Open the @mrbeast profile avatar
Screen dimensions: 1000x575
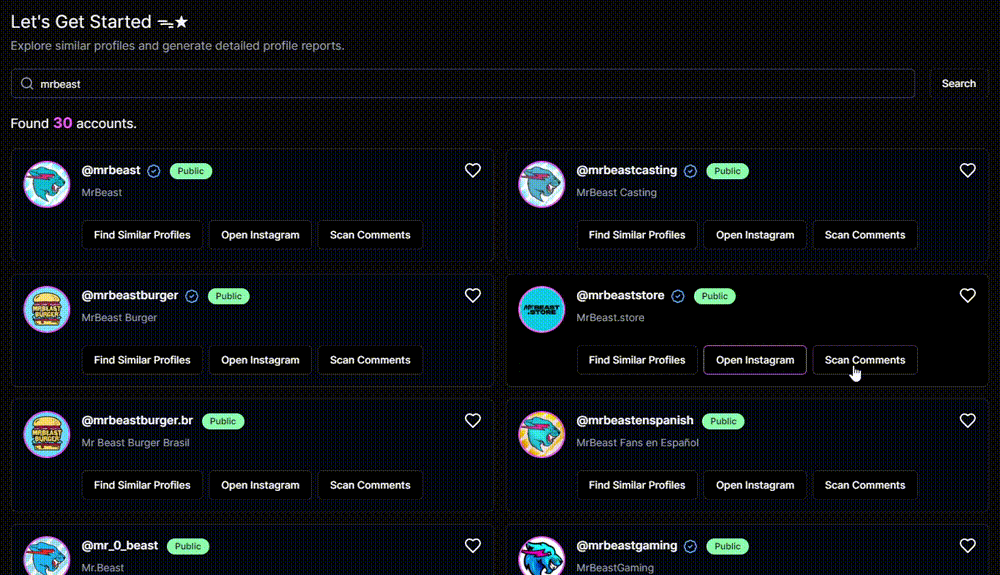47,184
